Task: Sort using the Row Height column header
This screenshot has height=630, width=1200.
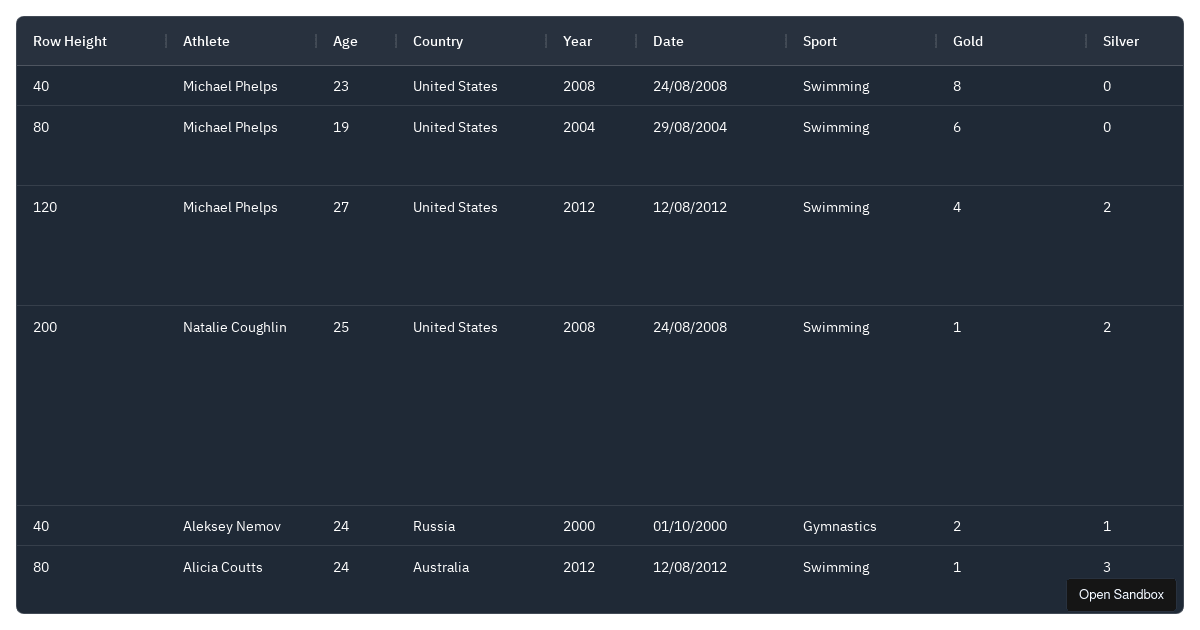Action: coord(70,41)
